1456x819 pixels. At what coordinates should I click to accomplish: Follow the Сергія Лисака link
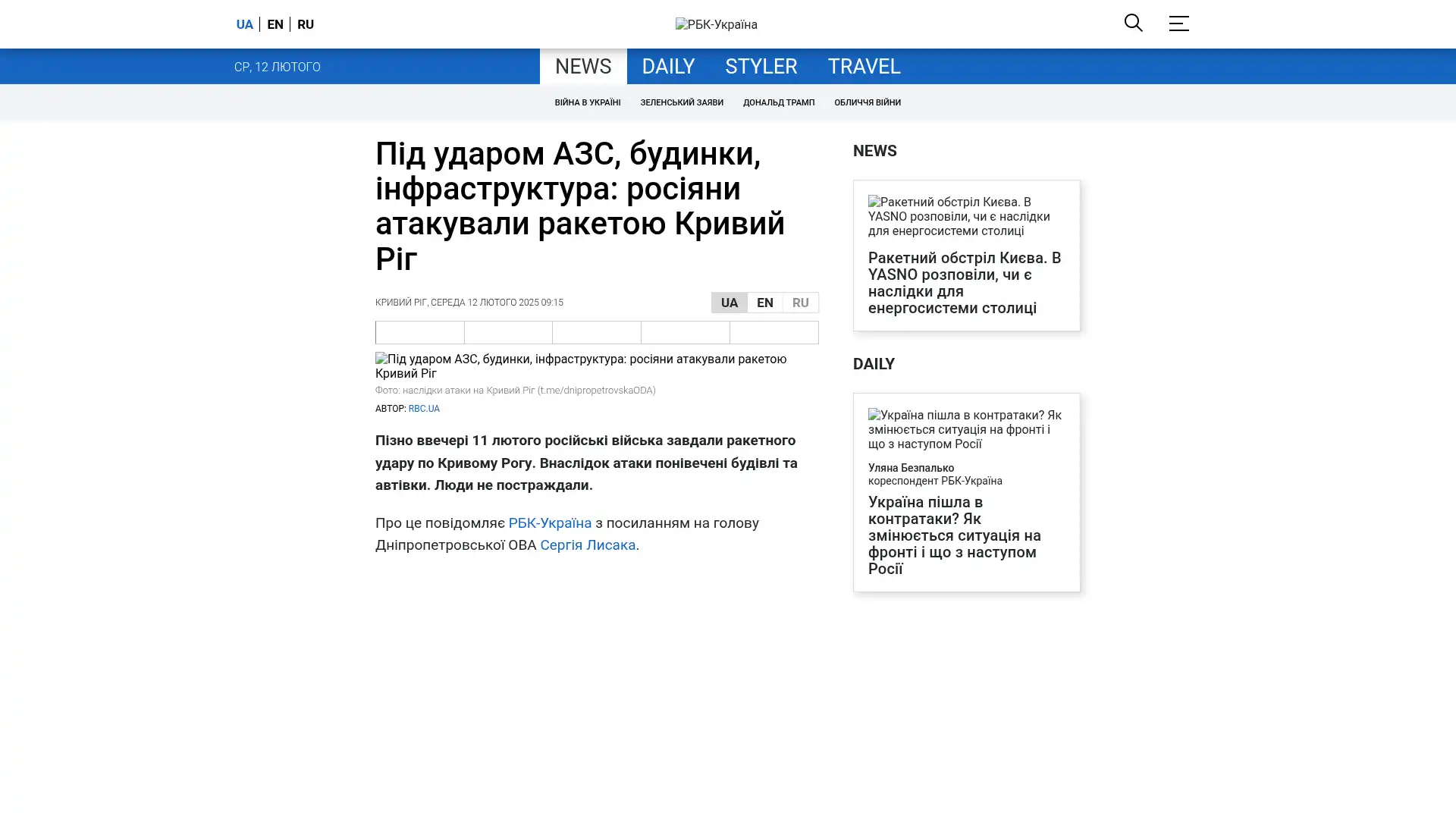point(587,545)
